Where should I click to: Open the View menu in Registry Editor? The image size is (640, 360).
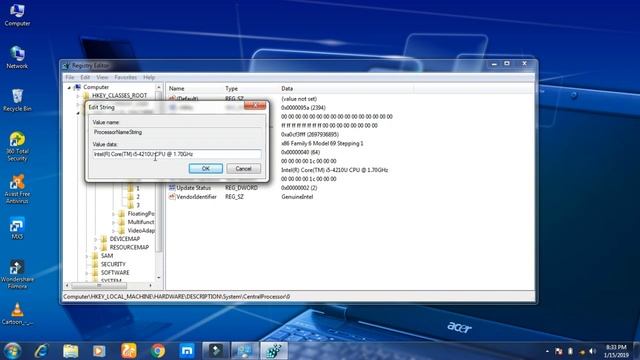102,77
